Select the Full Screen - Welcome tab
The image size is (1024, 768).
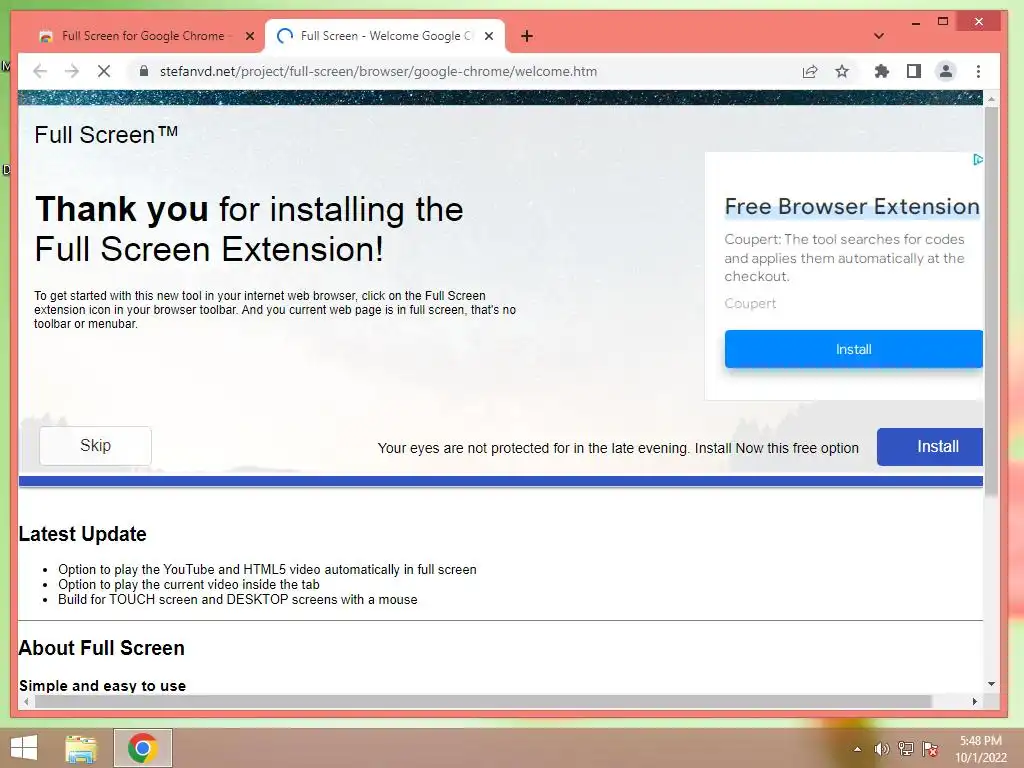point(385,36)
